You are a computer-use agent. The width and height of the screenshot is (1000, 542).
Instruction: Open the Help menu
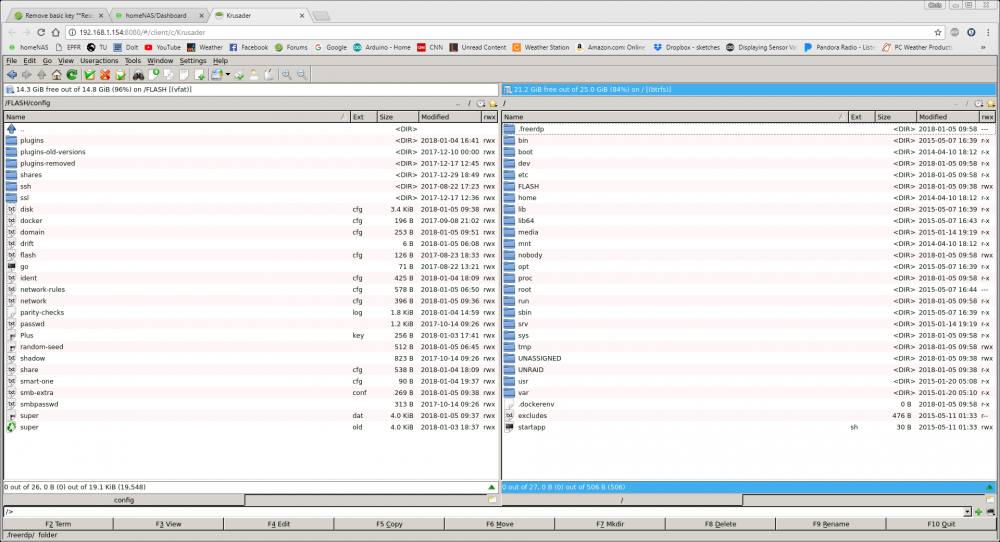tap(220, 61)
